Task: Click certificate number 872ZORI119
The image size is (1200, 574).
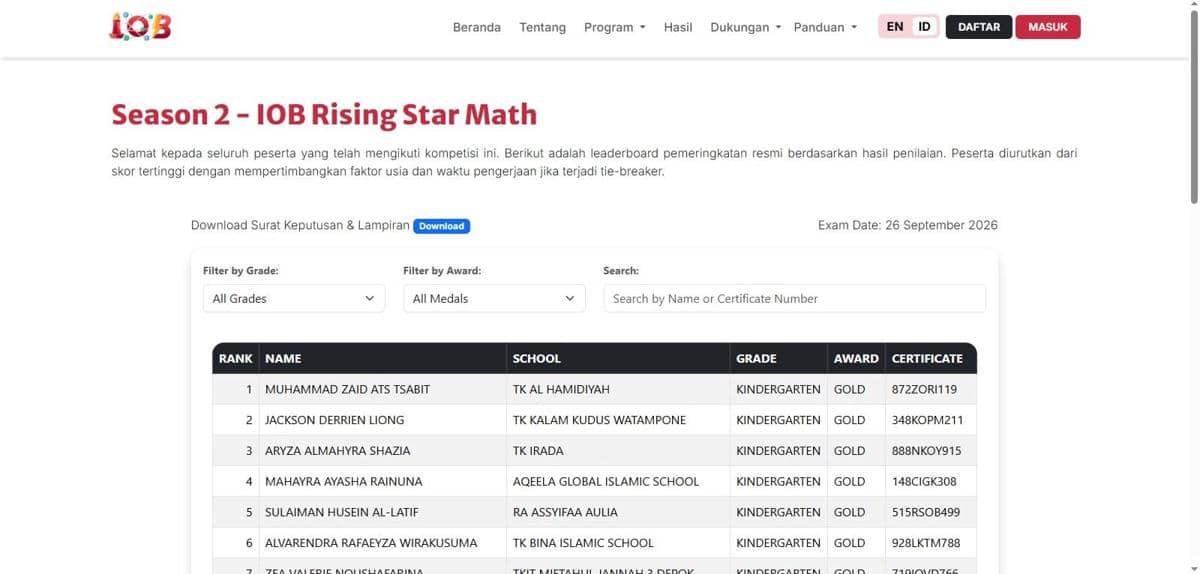Action: pos(924,389)
